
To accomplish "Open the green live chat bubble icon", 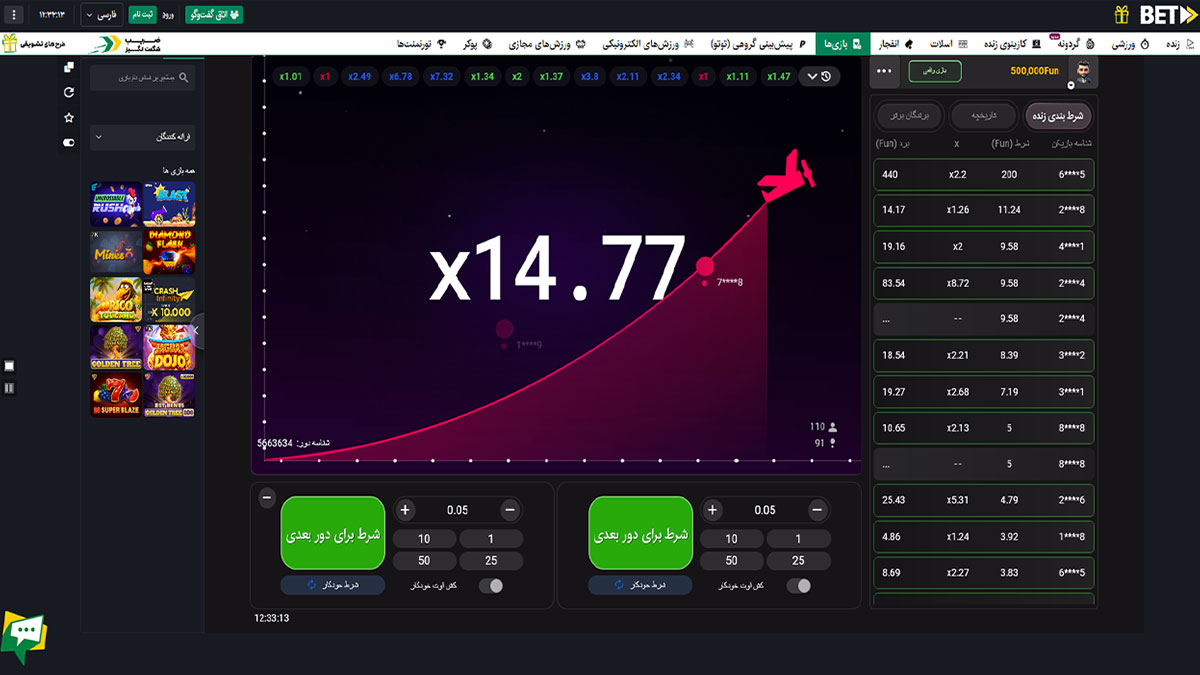I will coord(24,636).
